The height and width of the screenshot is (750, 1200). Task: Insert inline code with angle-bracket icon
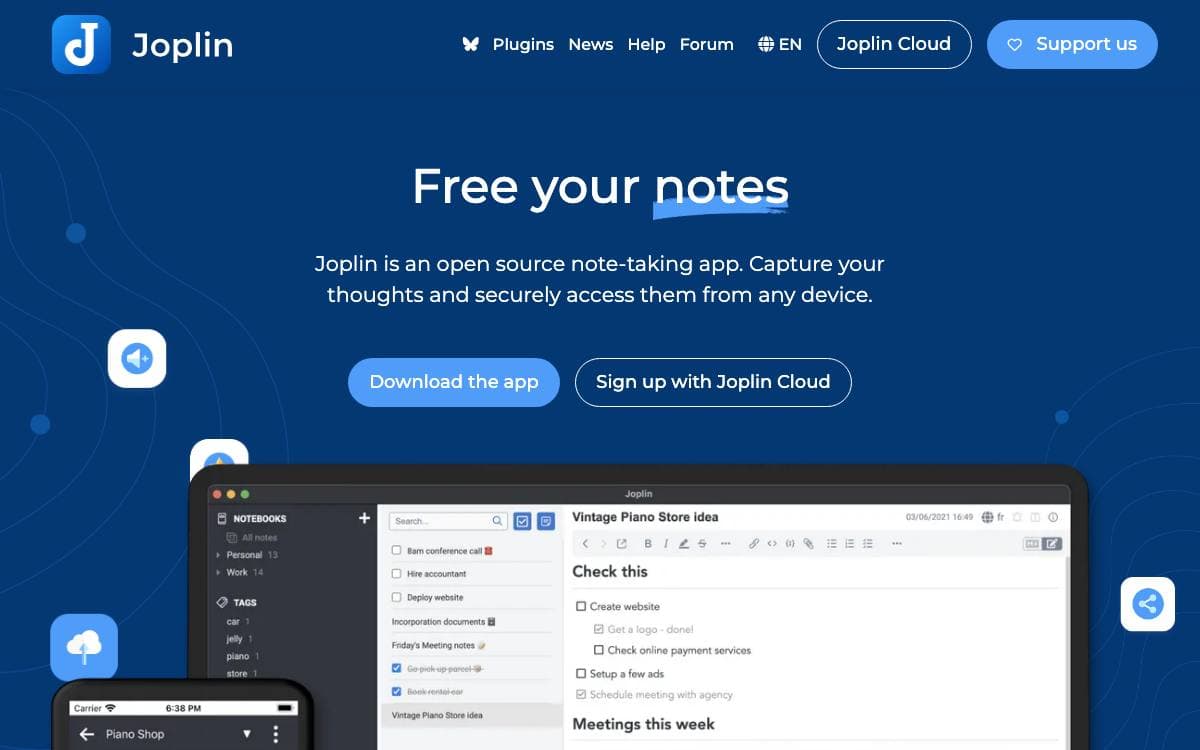[772, 543]
